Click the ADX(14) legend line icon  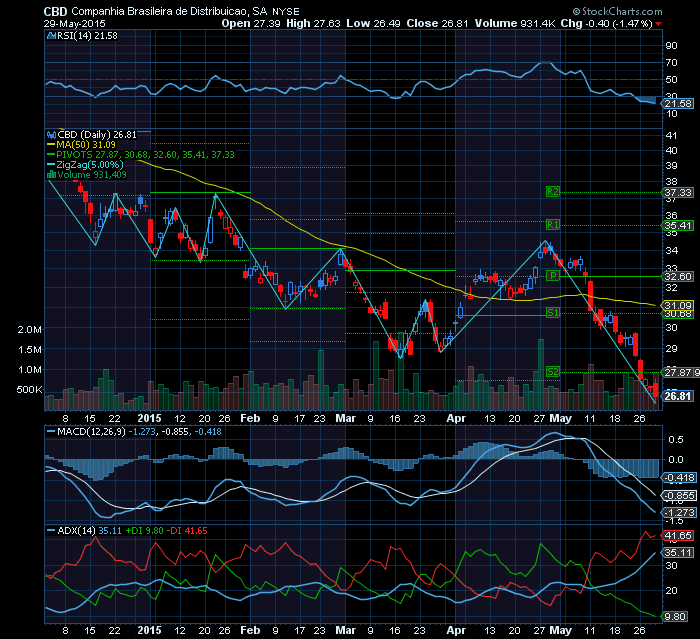(51, 501)
